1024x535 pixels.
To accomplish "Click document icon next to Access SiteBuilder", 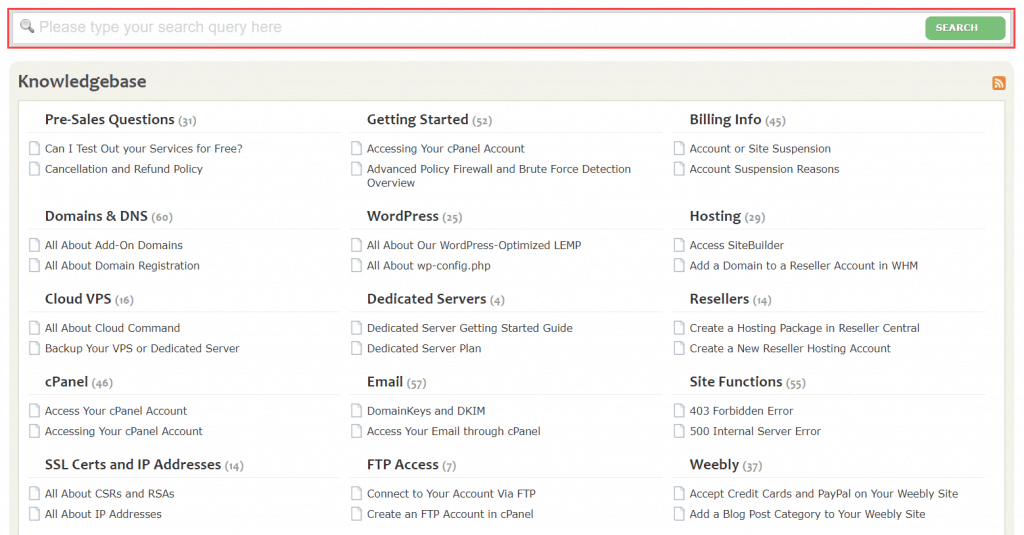I will tap(679, 245).
